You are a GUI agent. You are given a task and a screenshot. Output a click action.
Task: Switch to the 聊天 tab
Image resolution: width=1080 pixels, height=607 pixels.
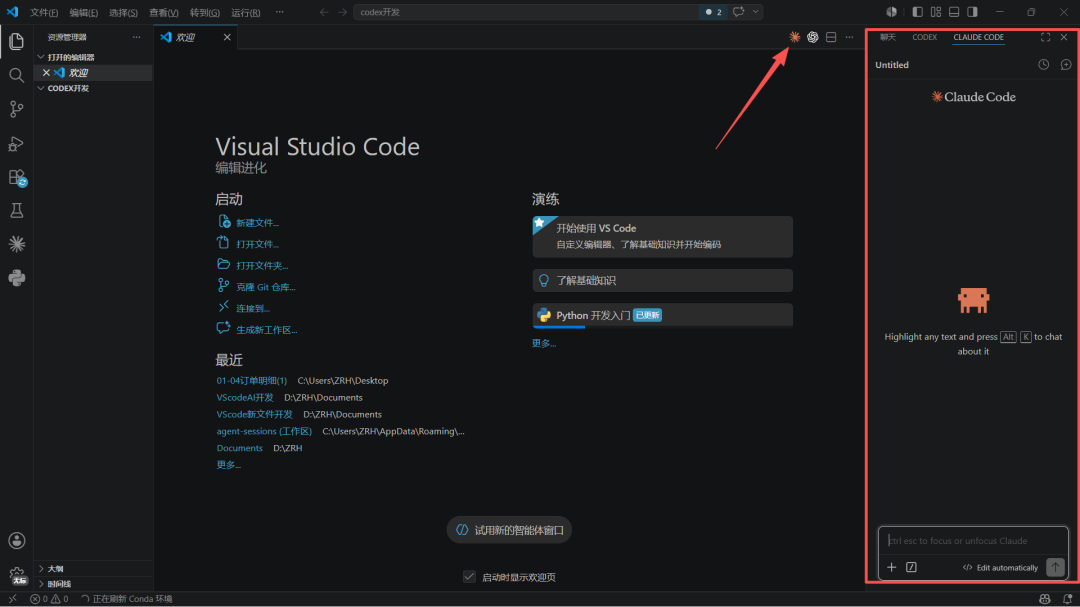(x=888, y=37)
